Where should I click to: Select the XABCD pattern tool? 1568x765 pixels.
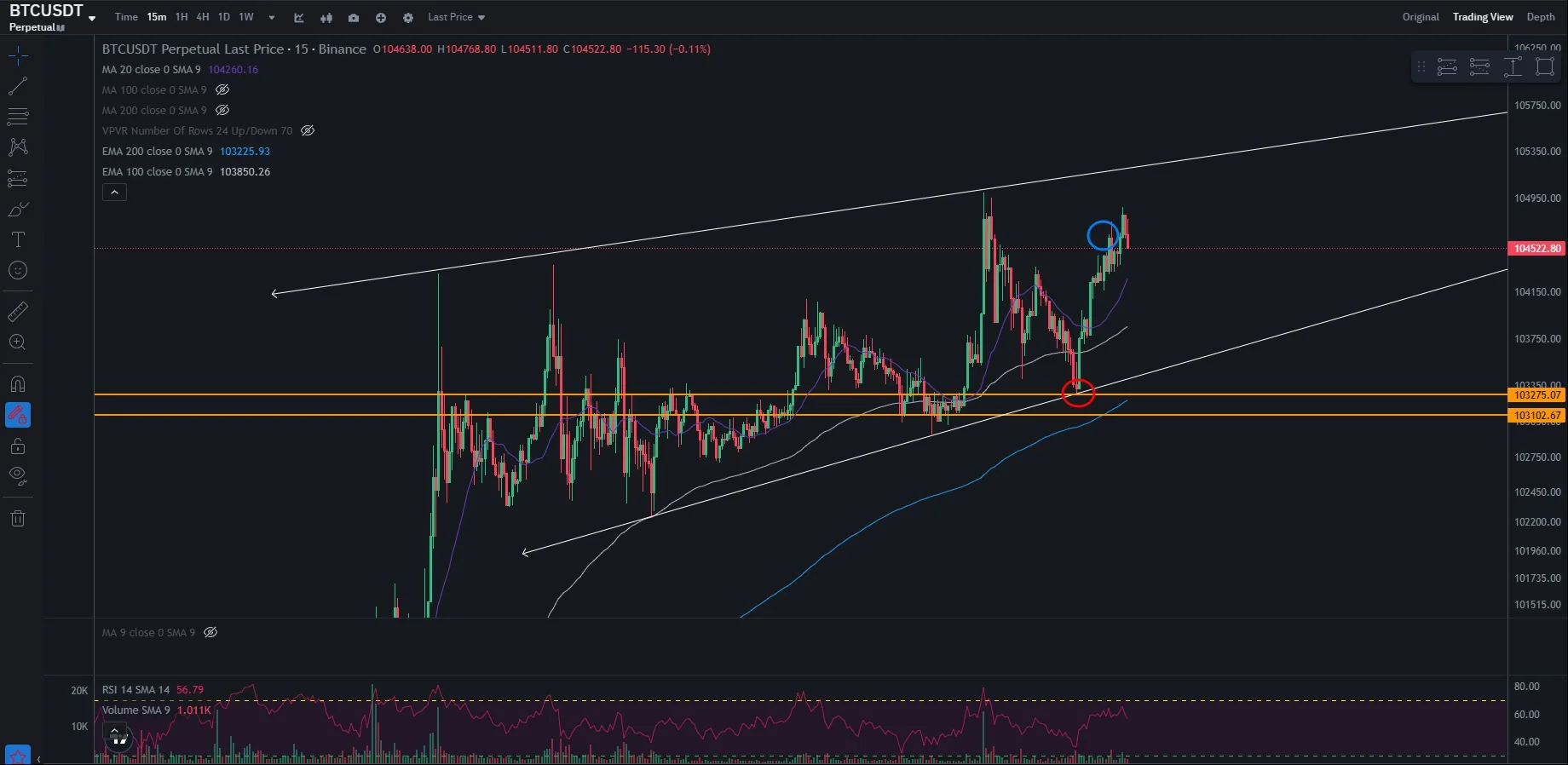pyautogui.click(x=18, y=147)
